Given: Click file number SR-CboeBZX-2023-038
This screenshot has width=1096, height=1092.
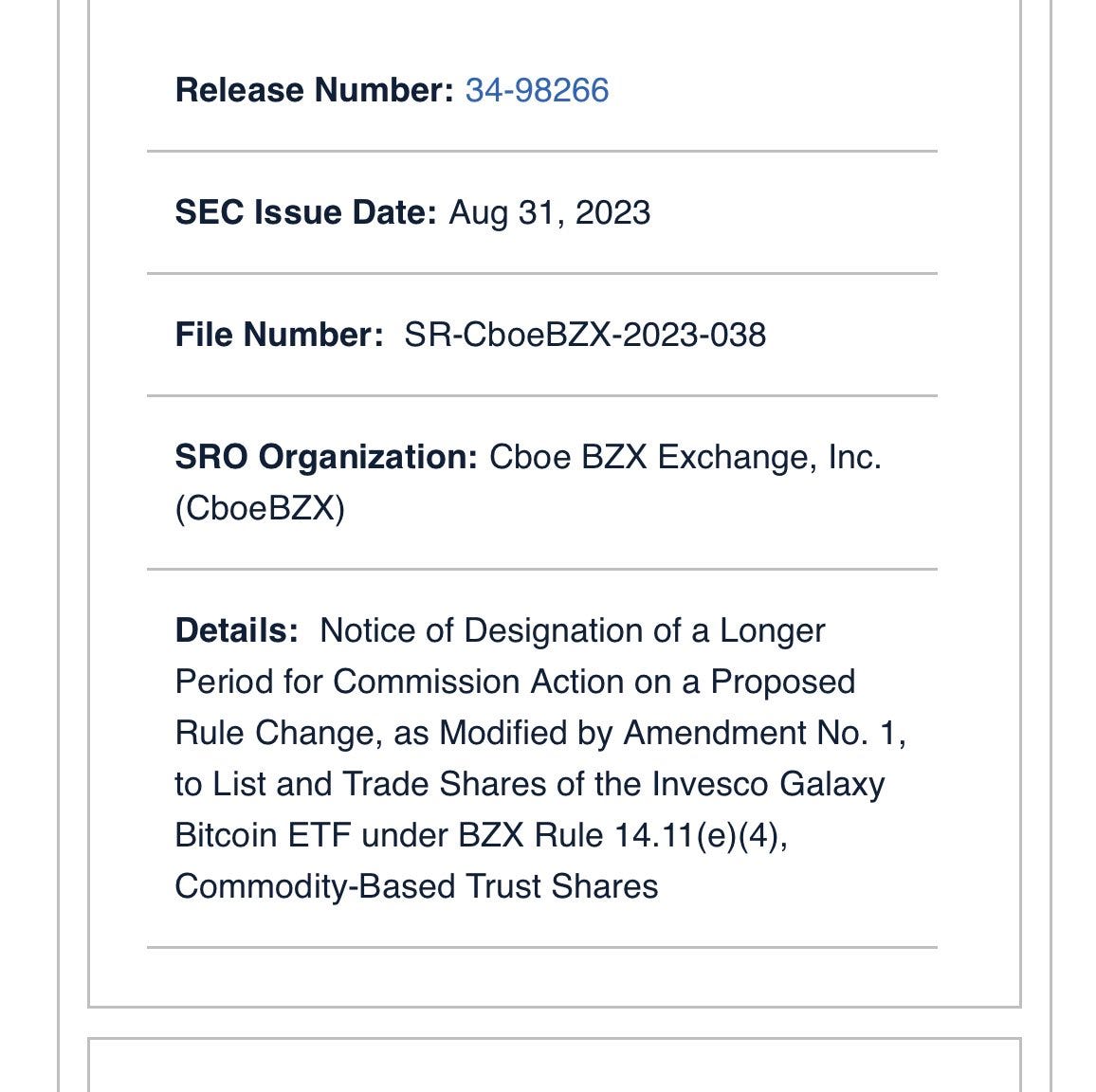Looking at the screenshot, I should pos(585,334).
